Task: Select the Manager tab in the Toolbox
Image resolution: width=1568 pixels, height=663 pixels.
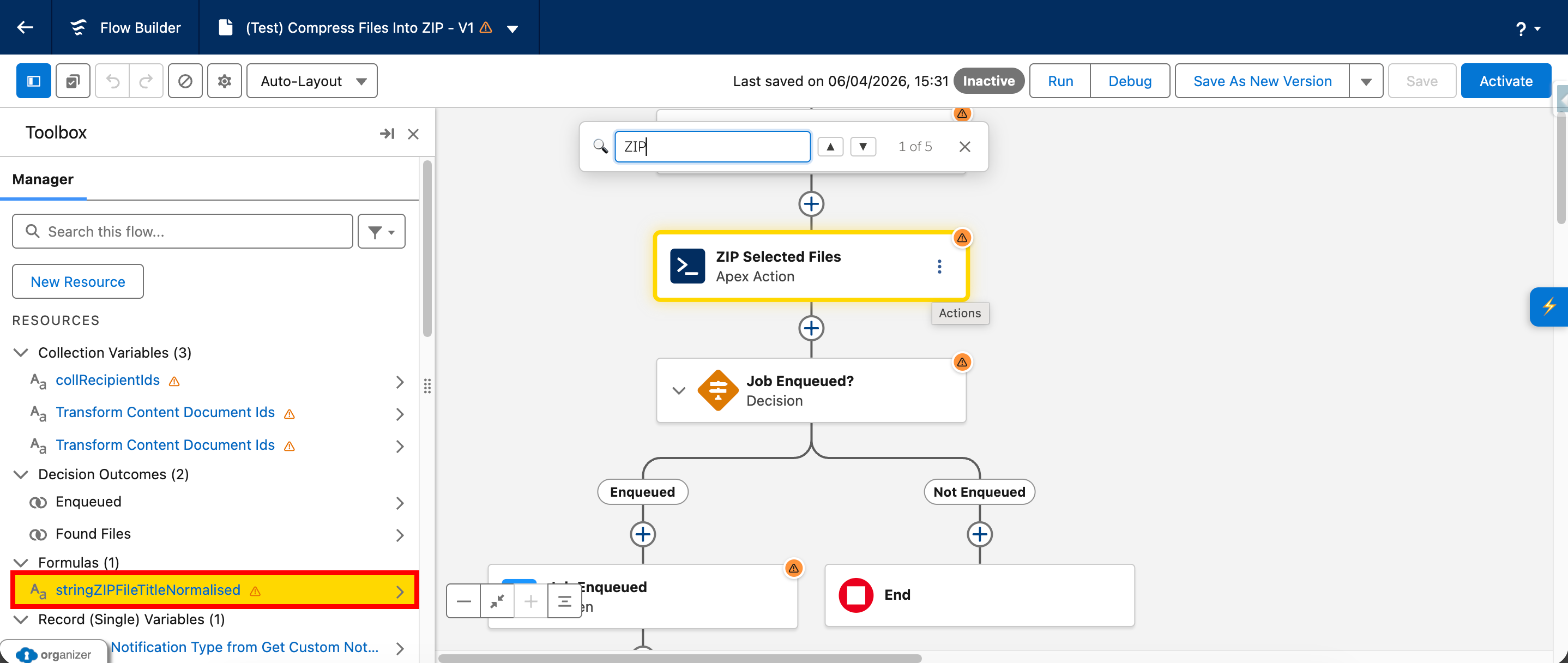Action: tap(43, 179)
